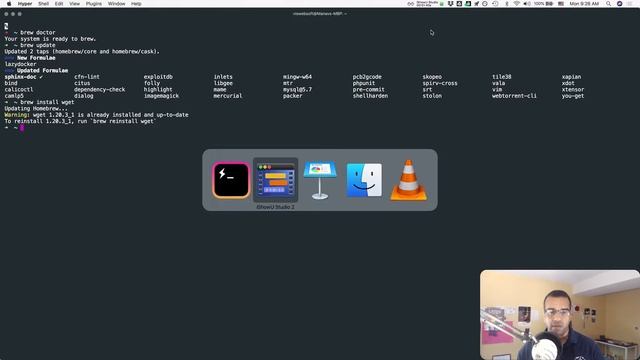The image size is (640, 360).
Task: Click the 'mercurial' formula entry
Action: 228,96
